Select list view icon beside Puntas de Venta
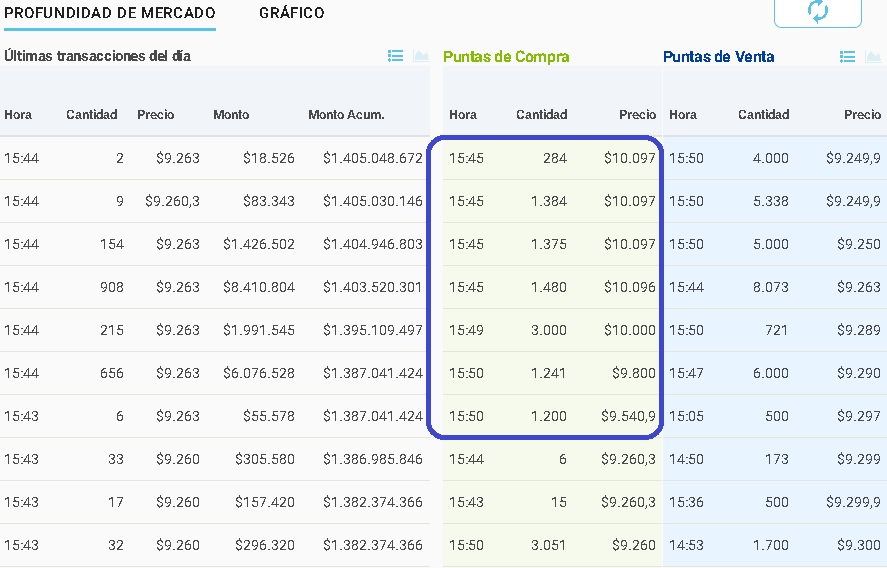 [x=848, y=57]
